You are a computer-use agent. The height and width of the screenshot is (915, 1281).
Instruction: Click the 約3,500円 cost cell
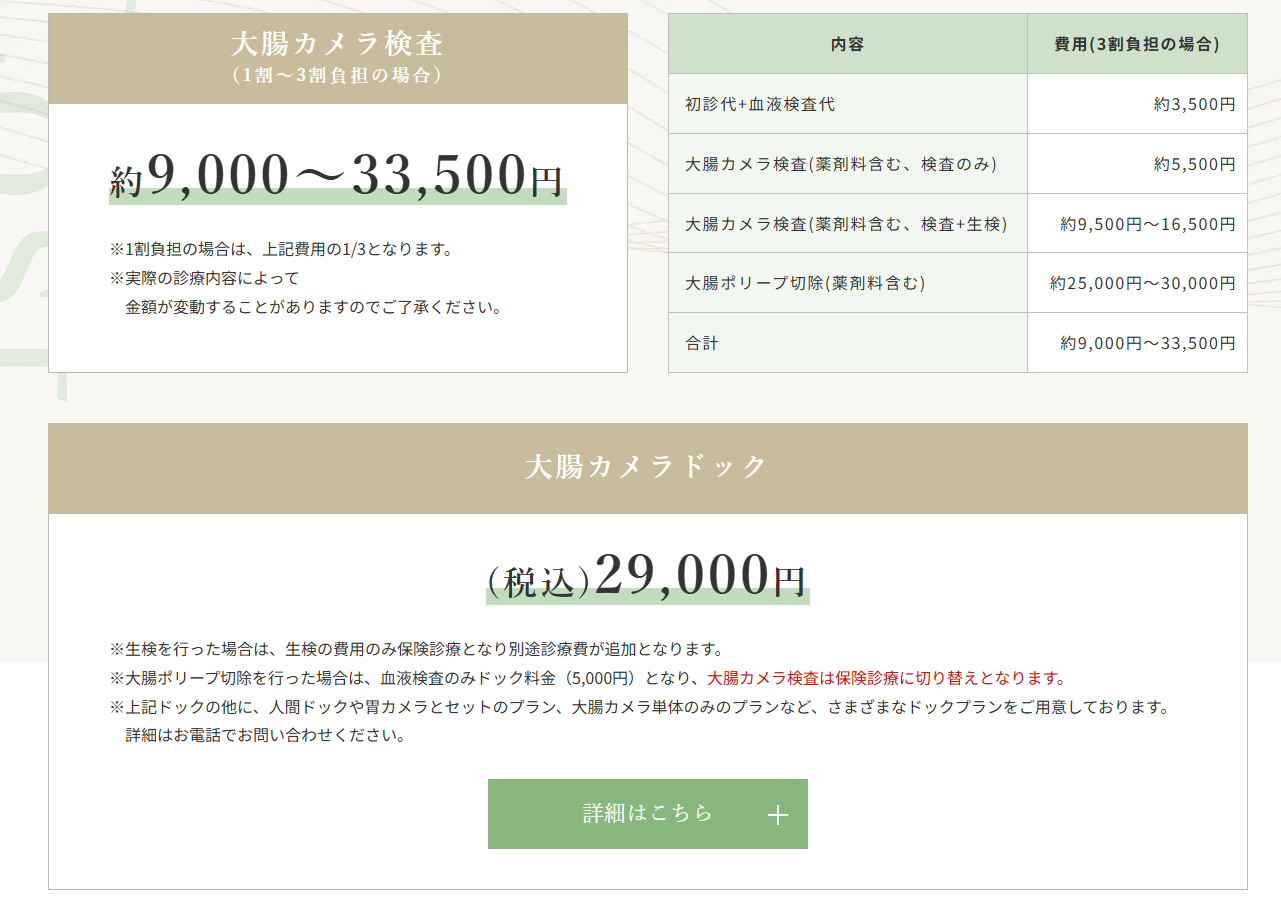(1194, 104)
